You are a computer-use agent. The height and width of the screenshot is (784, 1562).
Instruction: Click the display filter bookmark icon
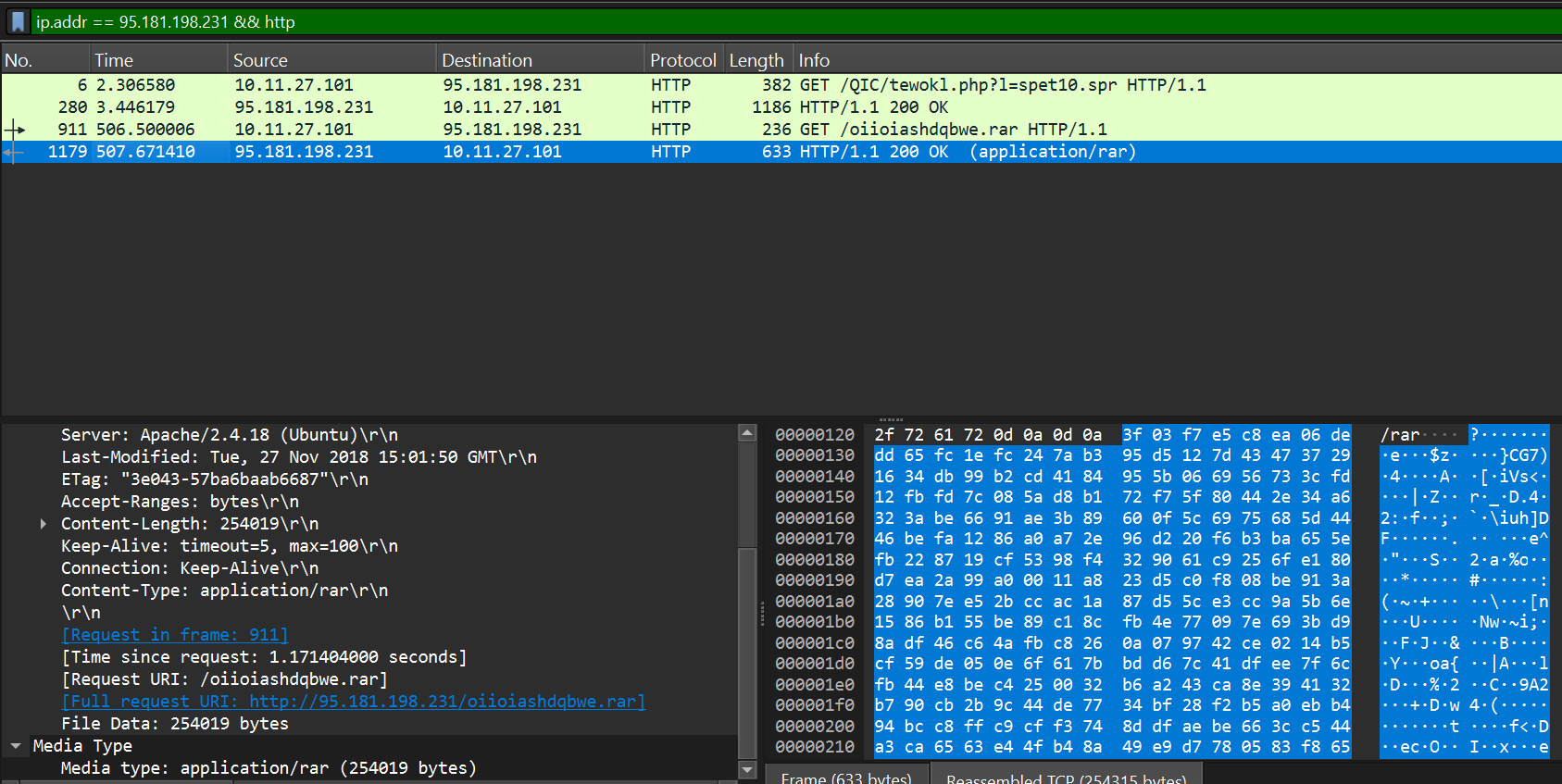tap(17, 21)
